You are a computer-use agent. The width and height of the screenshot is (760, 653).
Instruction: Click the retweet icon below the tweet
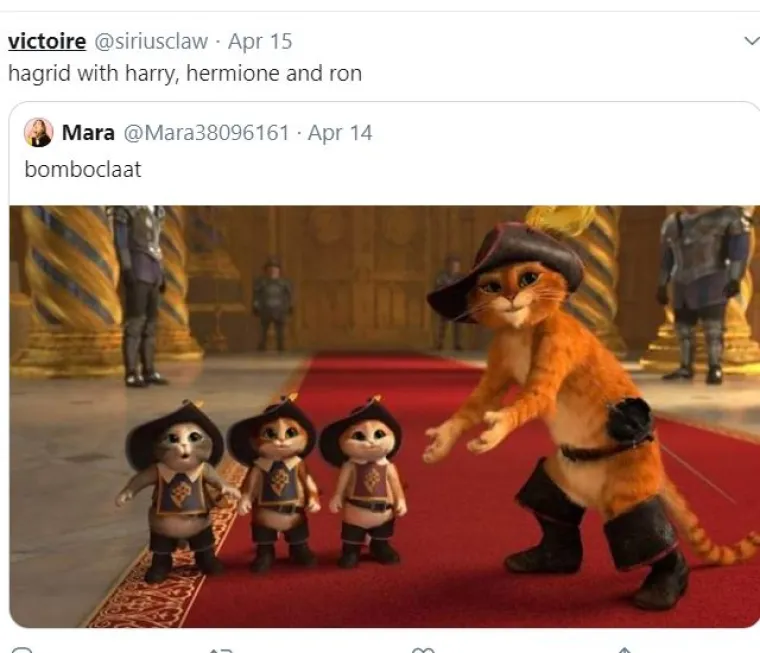pyautogui.click(x=222, y=650)
